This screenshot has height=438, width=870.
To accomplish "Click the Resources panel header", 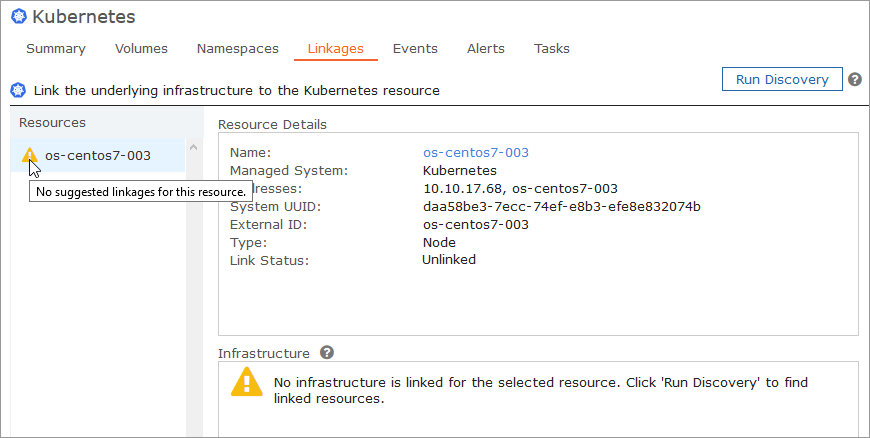I will click(53, 123).
